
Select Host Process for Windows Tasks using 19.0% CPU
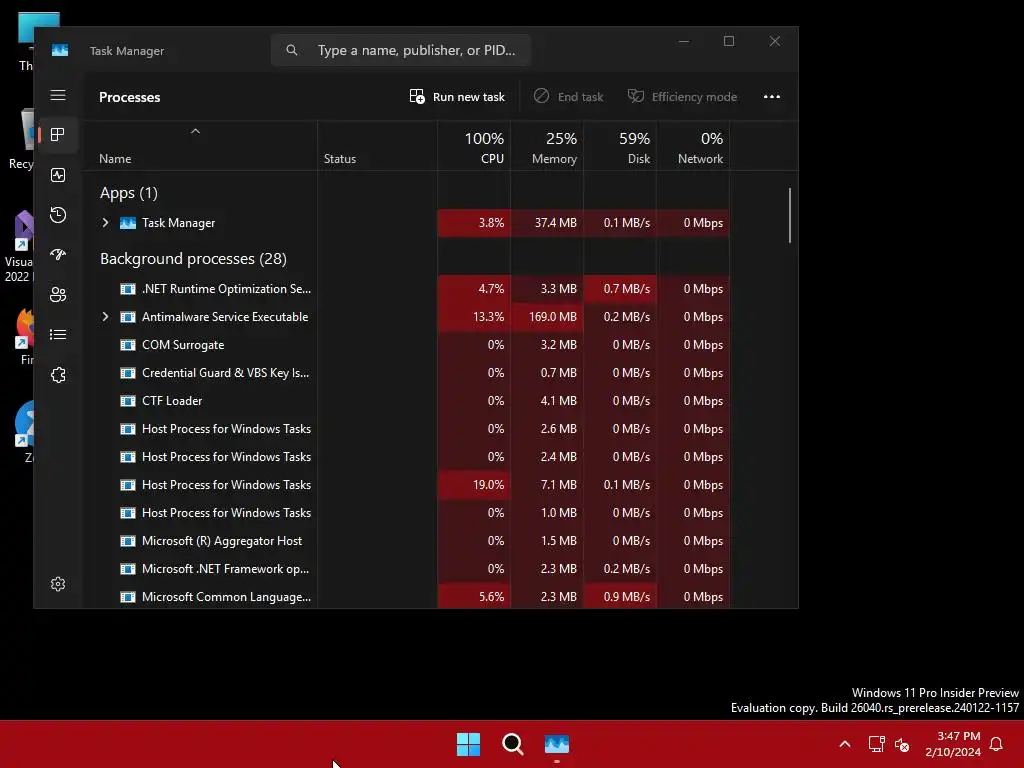pyautogui.click(x=227, y=485)
